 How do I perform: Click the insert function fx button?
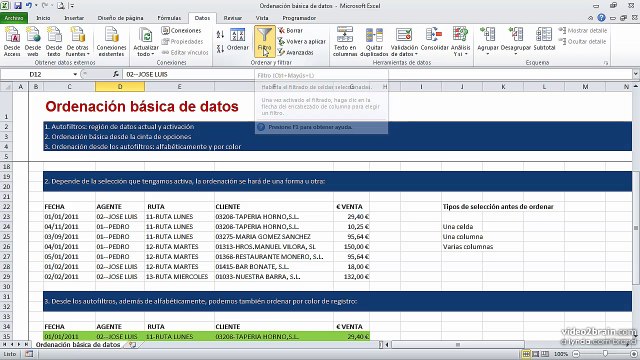(116, 74)
